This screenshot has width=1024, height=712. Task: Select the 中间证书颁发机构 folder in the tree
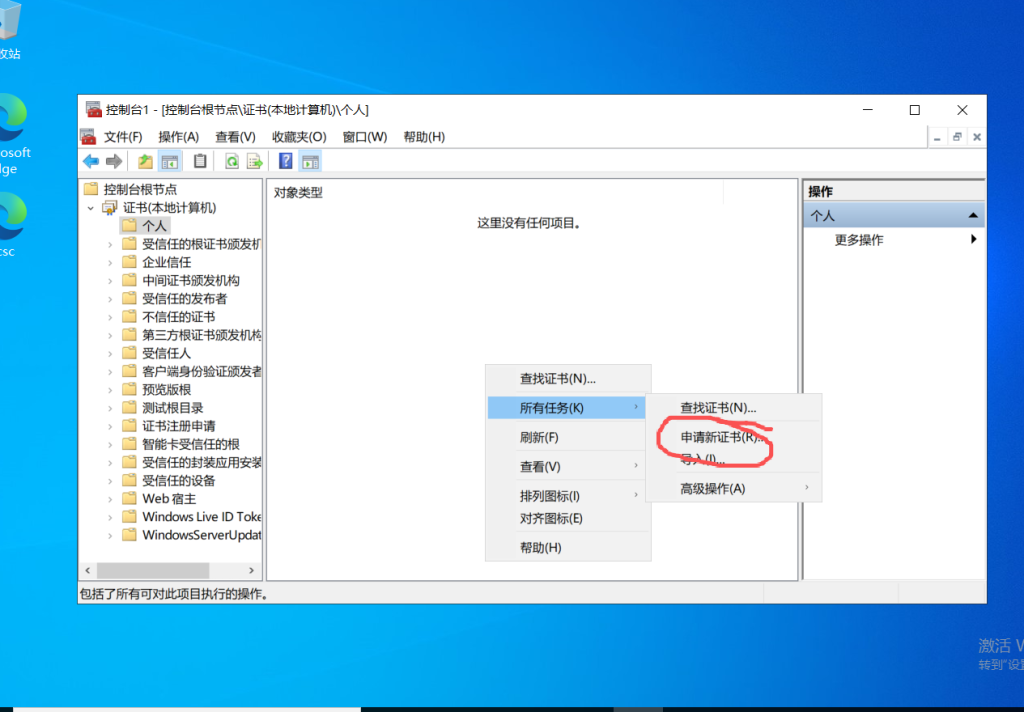(190, 281)
